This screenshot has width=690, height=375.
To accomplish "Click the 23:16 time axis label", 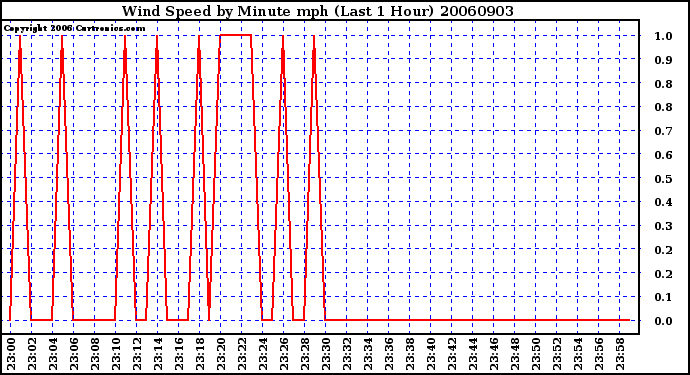I will tap(179, 355).
